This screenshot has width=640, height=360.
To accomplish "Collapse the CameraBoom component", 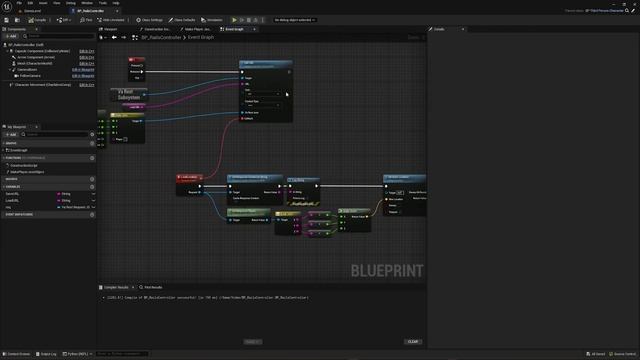I will point(9,70).
